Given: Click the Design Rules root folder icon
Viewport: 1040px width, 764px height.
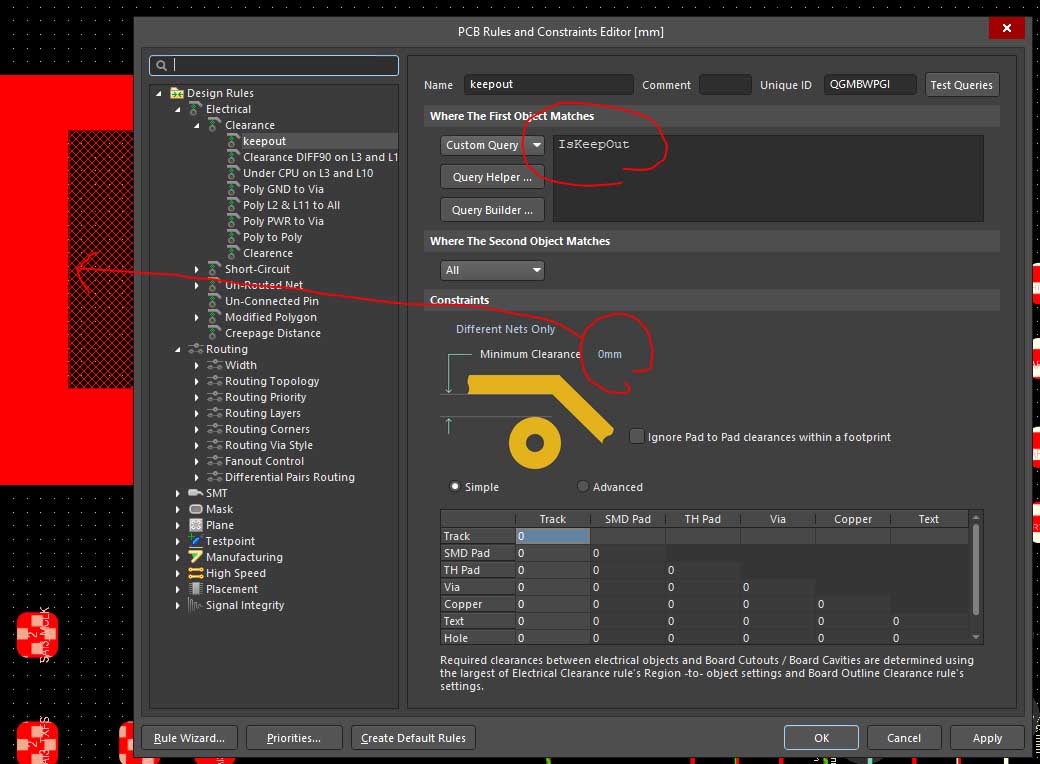Looking at the screenshot, I should 177,93.
